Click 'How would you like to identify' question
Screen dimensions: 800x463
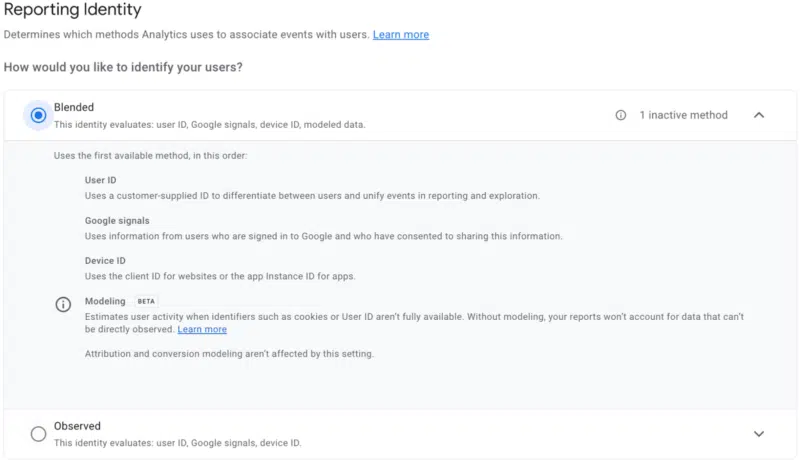pyautogui.click(x=123, y=67)
